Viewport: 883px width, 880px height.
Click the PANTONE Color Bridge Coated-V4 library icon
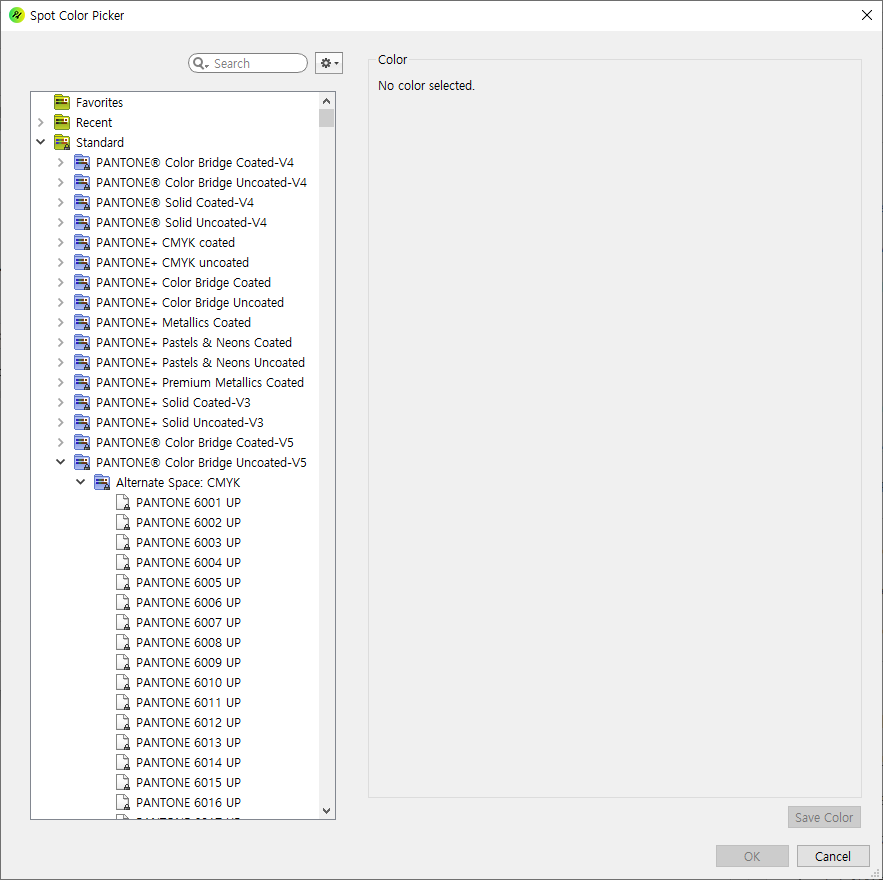[82, 162]
